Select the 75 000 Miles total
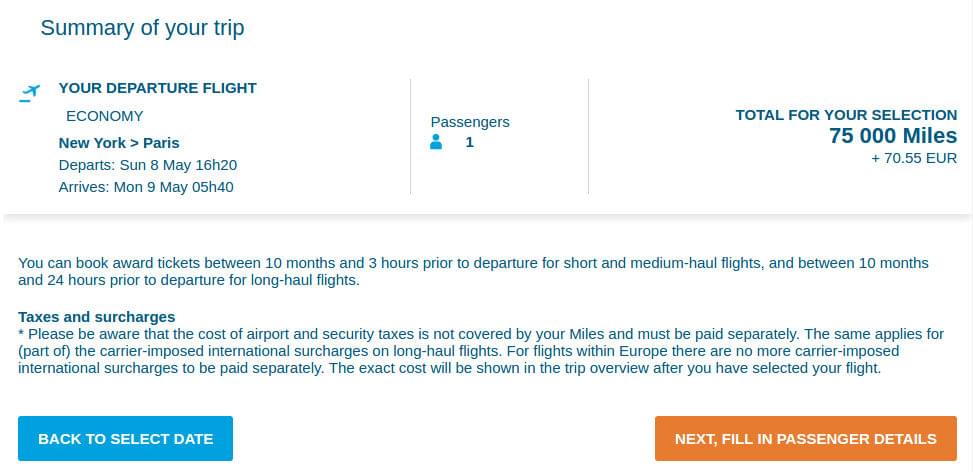 [893, 135]
